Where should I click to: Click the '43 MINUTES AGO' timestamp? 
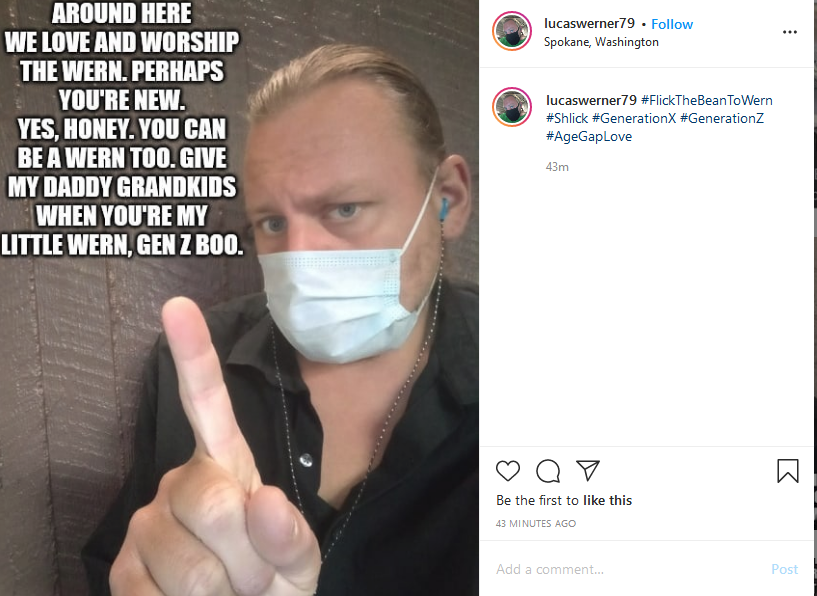(536, 524)
